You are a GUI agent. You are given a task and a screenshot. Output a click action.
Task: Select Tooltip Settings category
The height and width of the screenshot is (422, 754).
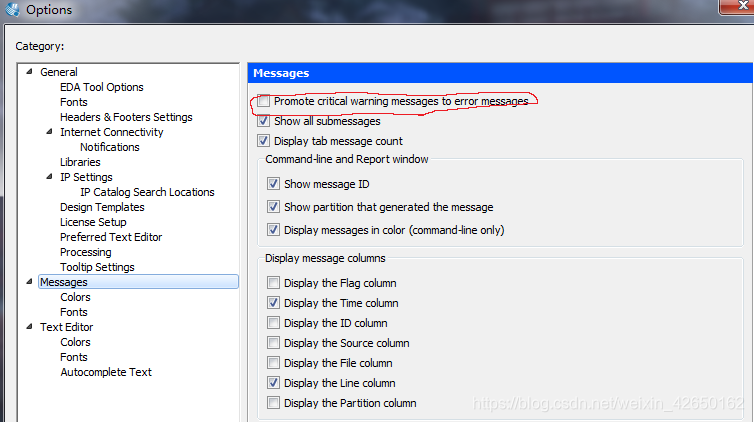(97, 267)
